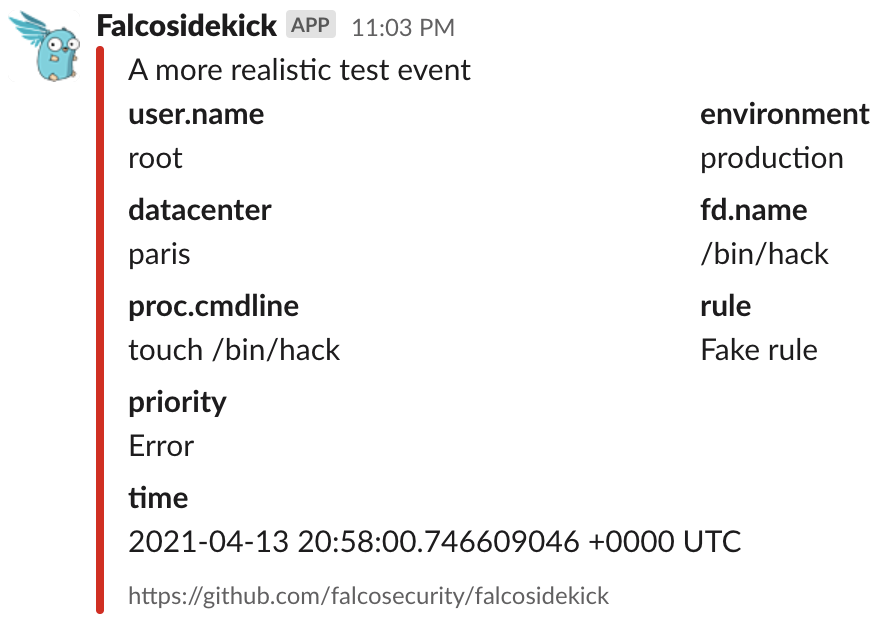This screenshot has width=896, height=636.
Task: Select the paris datacenter value
Action: (156, 254)
